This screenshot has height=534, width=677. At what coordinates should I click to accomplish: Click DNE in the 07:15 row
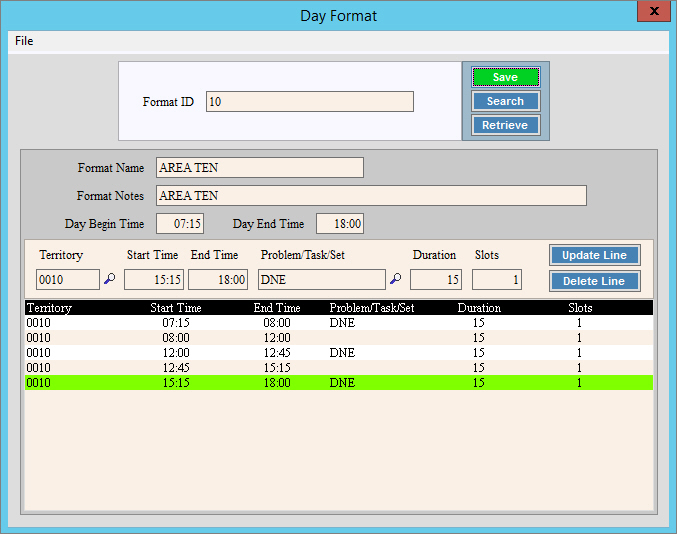[x=342, y=323]
